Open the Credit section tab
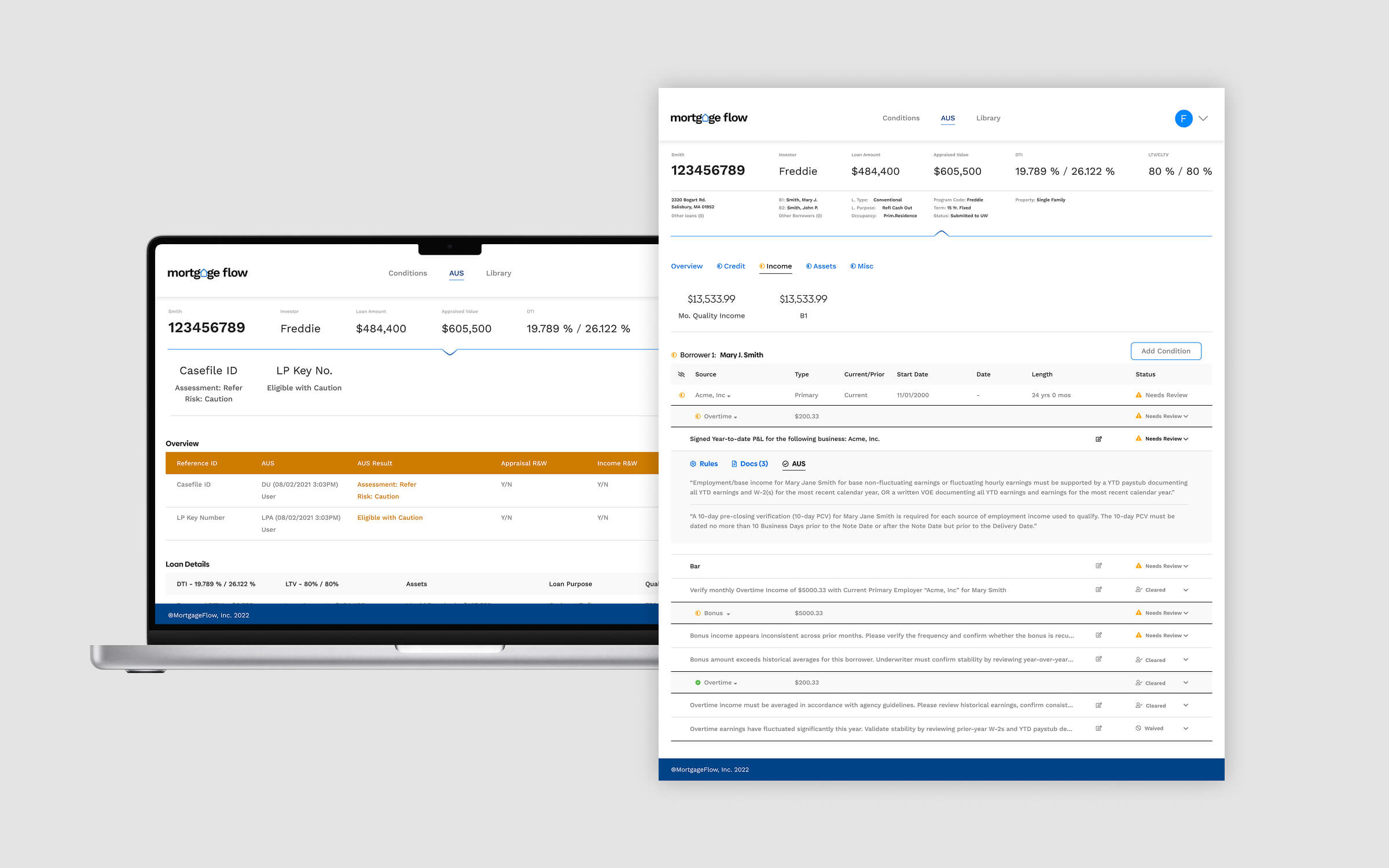The image size is (1389, 868). click(730, 266)
